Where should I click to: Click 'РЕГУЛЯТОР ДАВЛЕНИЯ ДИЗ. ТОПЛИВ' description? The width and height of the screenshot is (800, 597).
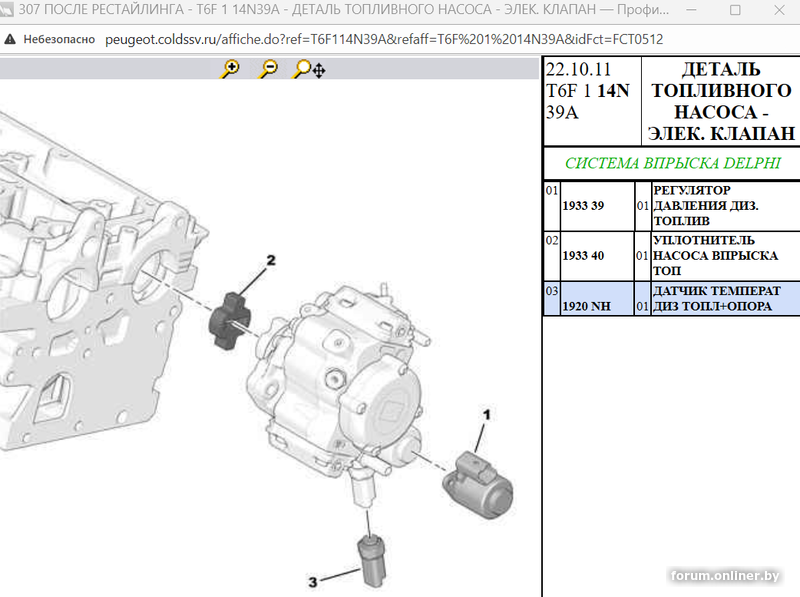706,206
